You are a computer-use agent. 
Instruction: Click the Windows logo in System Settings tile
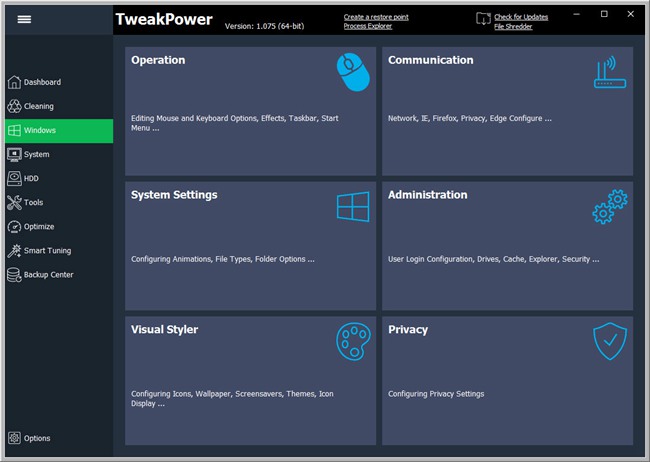353,207
